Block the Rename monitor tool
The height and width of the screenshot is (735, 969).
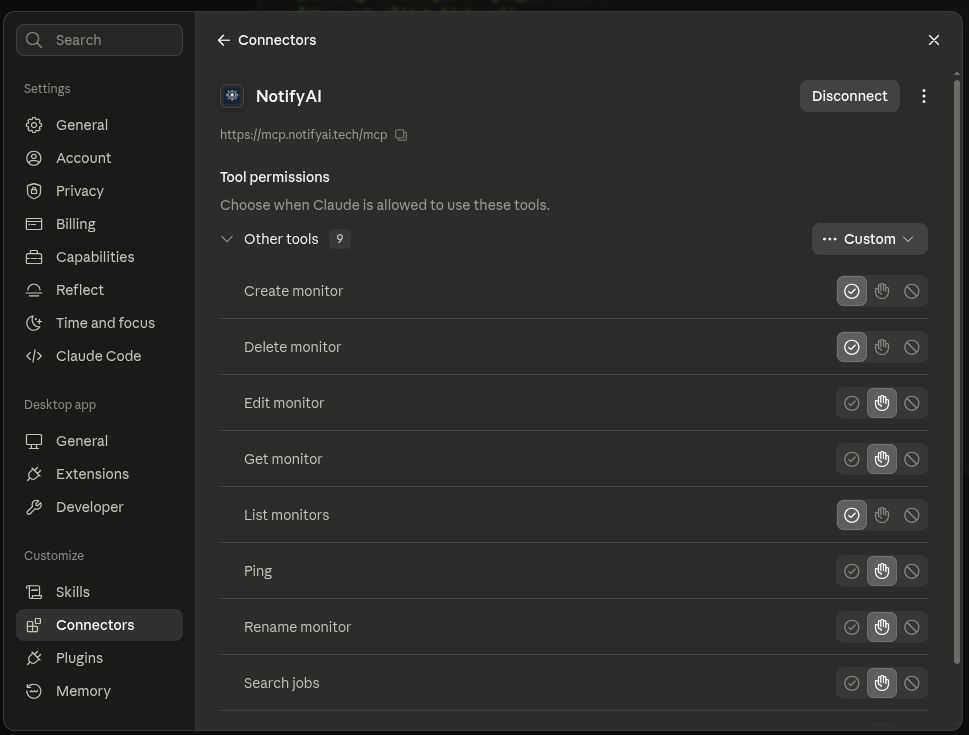pyautogui.click(x=912, y=627)
